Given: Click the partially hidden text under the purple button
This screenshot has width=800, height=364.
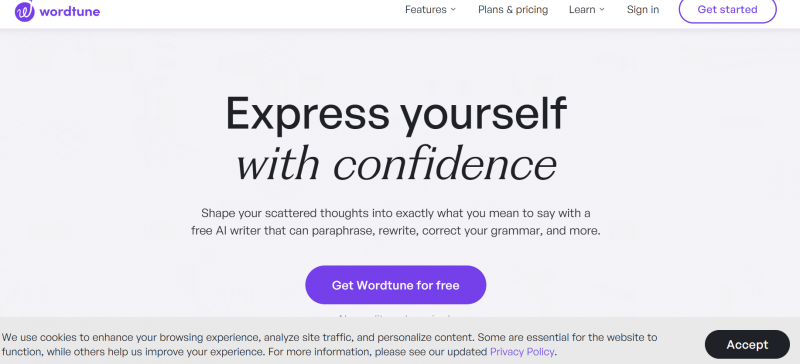Looking at the screenshot, I should [396, 317].
